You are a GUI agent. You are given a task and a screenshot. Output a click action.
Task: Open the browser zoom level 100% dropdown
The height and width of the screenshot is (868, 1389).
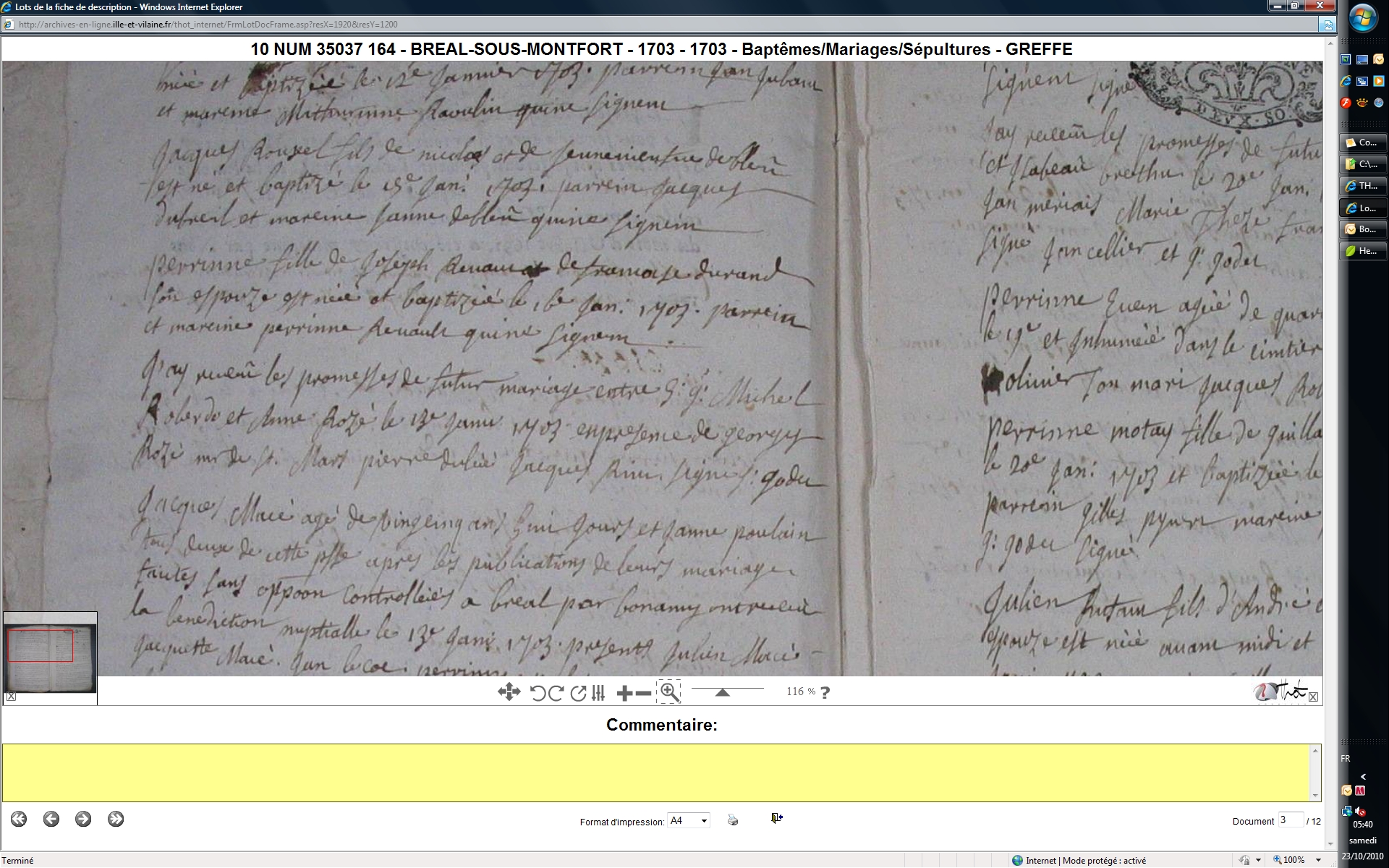point(1318,860)
